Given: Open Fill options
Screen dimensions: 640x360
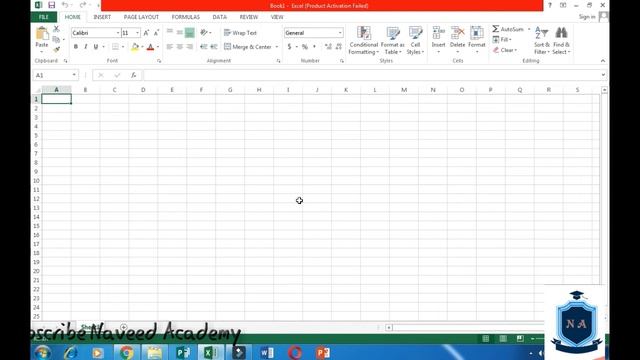Looking at the screenshot, I should point(502,40).
